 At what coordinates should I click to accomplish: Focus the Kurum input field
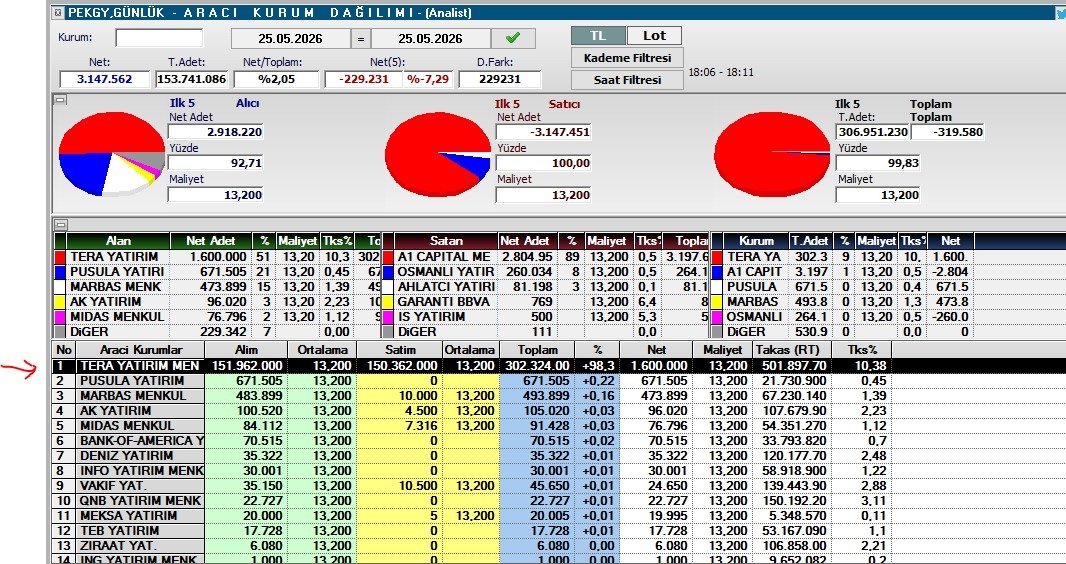pyautogui.click(x=159, y=38)
